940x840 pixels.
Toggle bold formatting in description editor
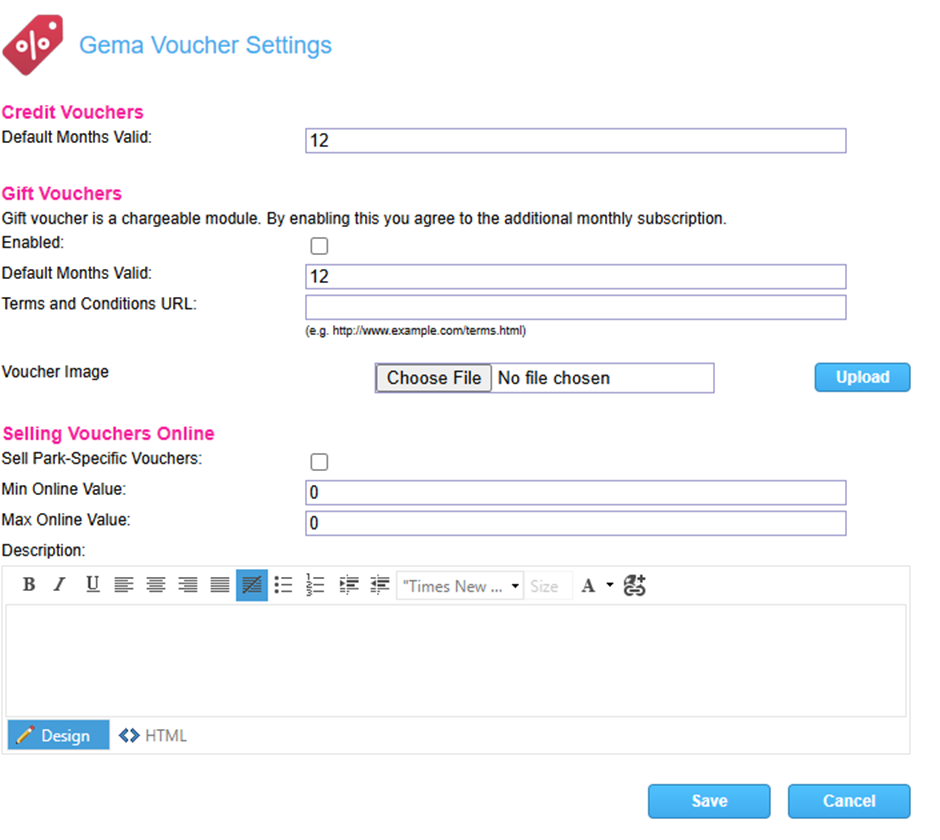pyautogui.click(x=29, y=585)
